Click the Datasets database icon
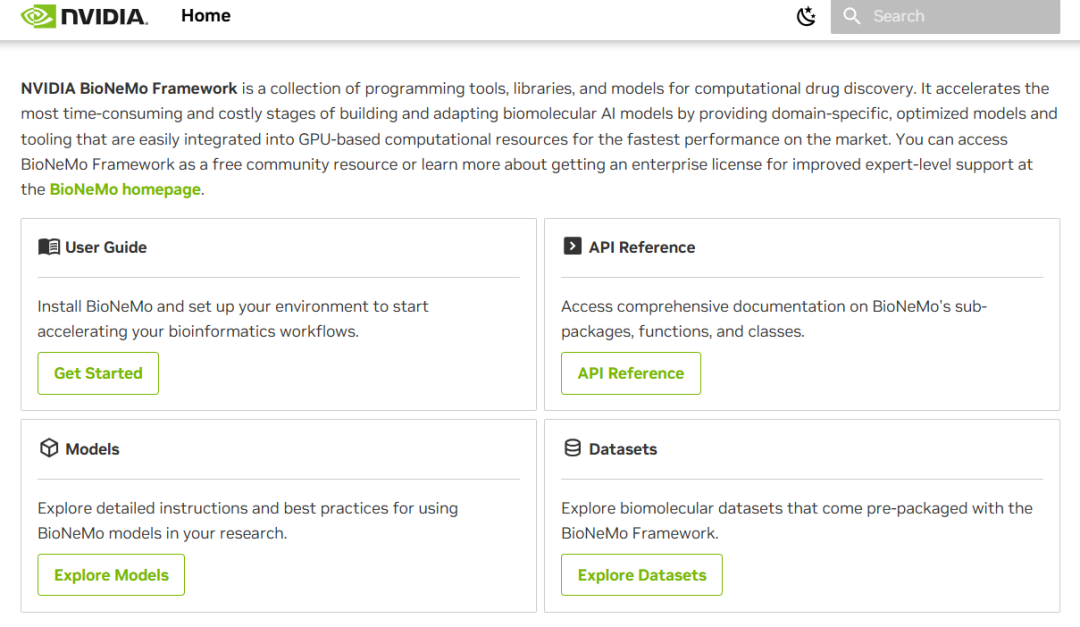The height and width of the screenshot is (627, 1080). pos(572,448)
